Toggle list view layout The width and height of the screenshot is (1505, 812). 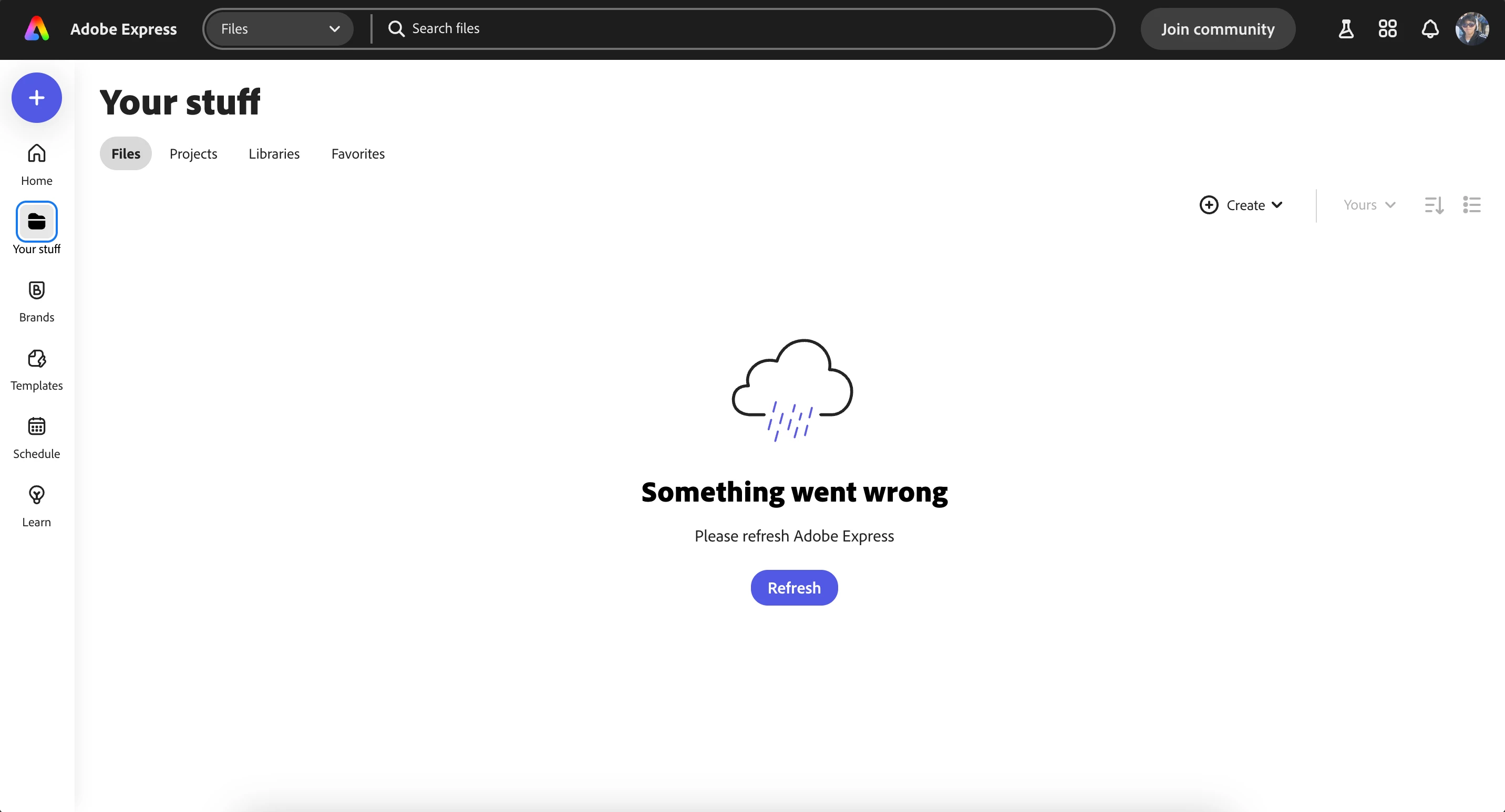tap(1472, 205)
